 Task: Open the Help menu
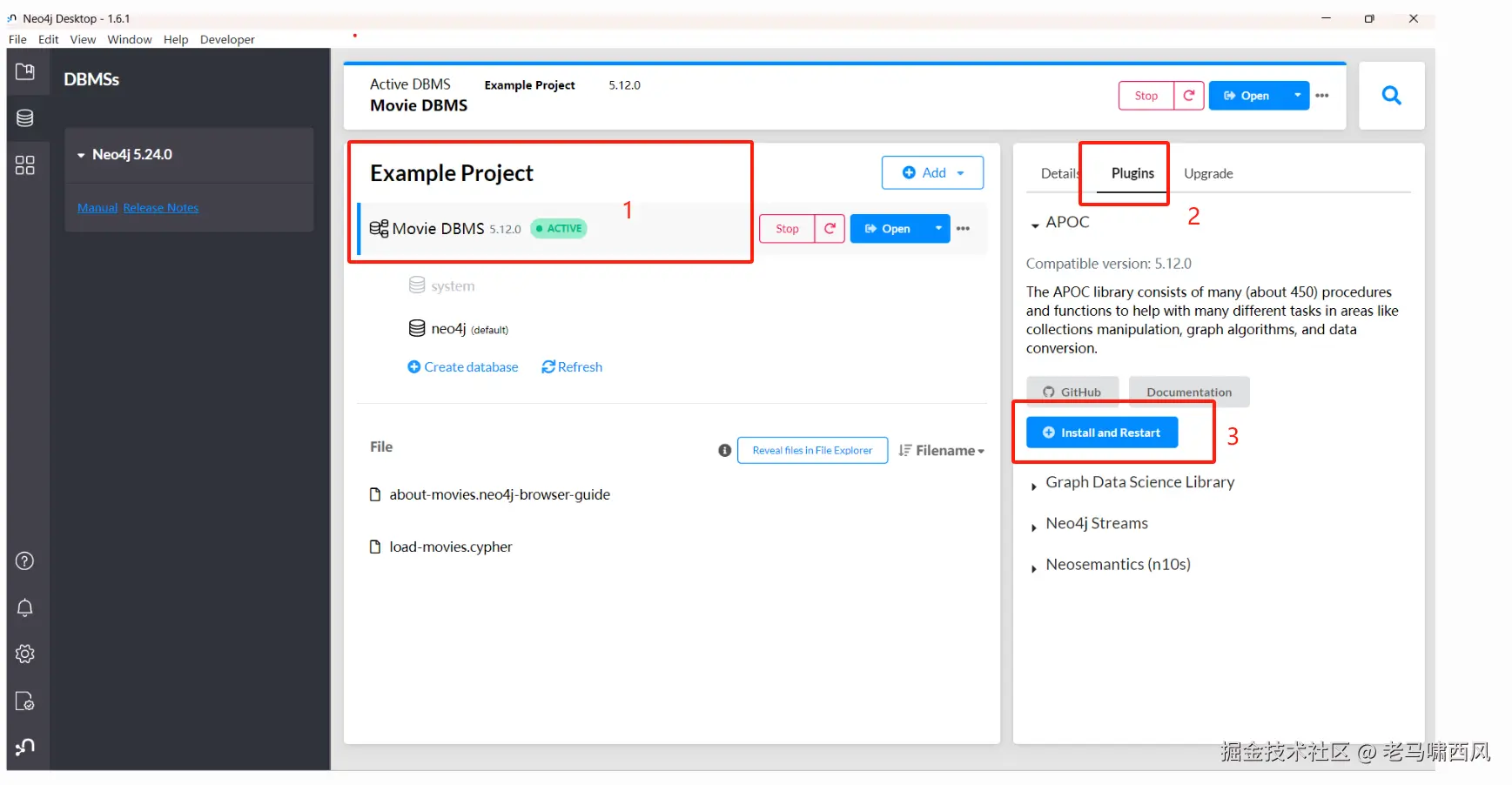[x=176, y=39]
